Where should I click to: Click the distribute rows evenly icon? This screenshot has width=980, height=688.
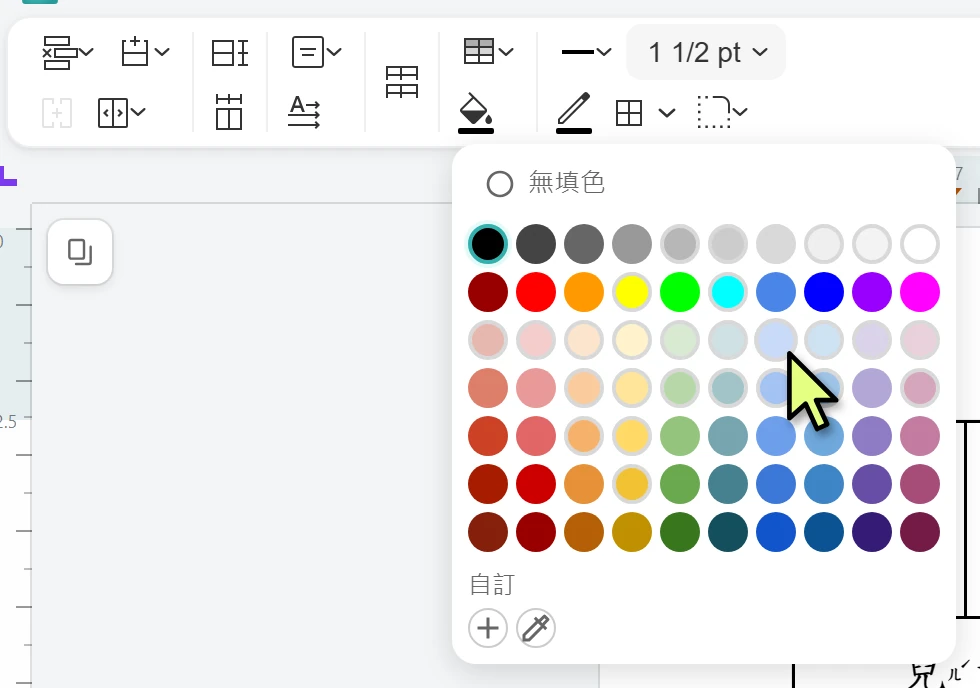[x=229, y=52]
